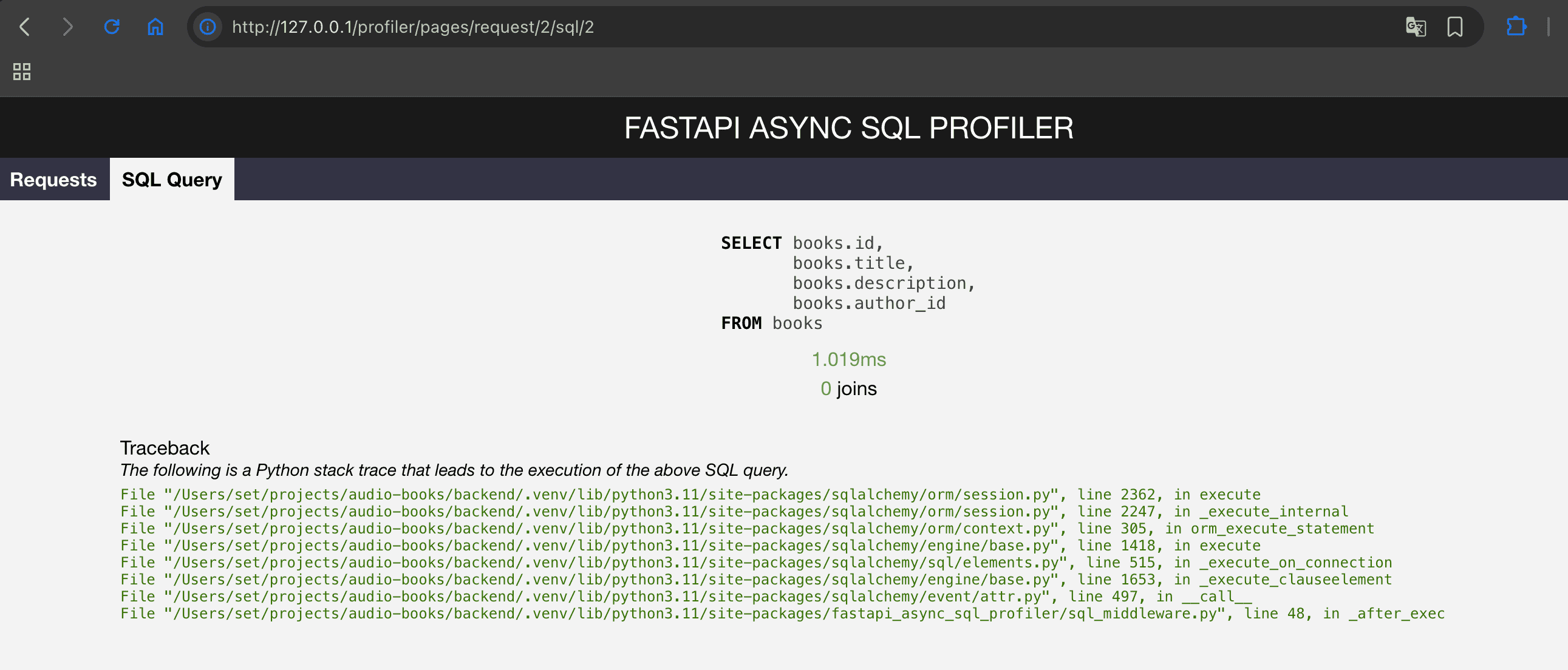The height and width of the screenshot is (670, 1568).
Task: Select the SQL Query tab
Action: coord(172,180)
